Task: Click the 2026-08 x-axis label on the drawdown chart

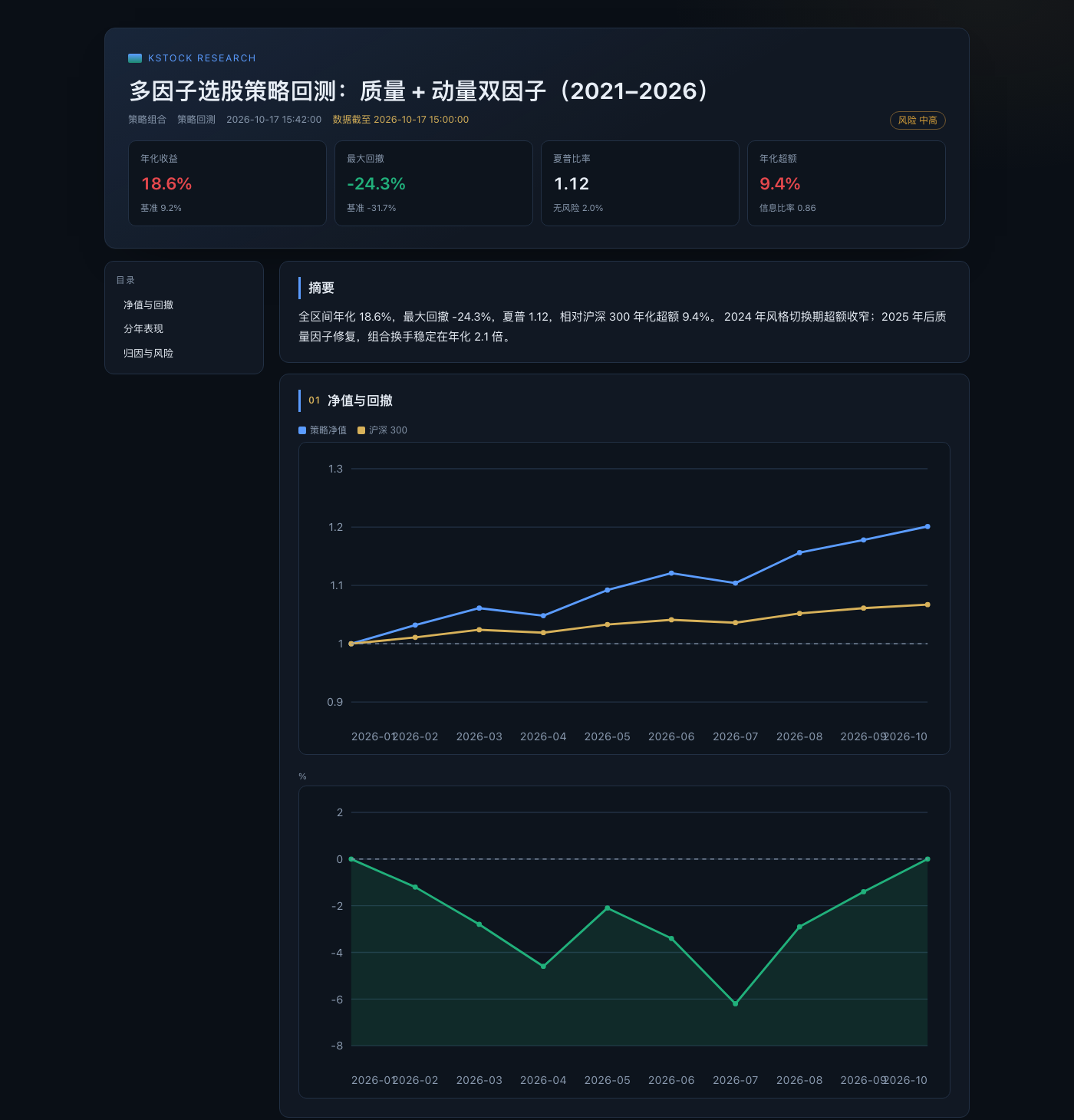Action: 799,1080
